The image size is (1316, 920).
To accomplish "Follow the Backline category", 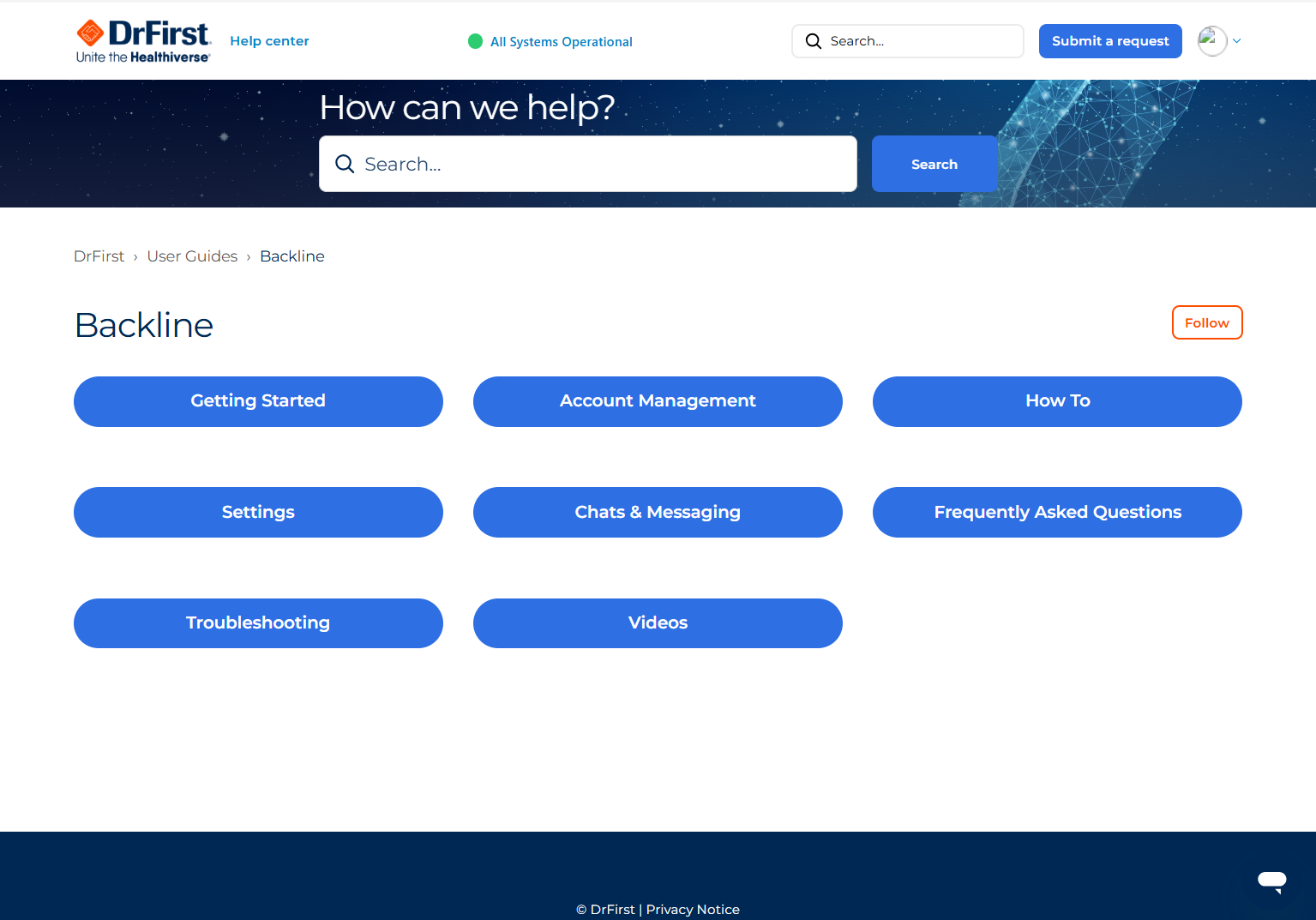I will [1207, 322].
